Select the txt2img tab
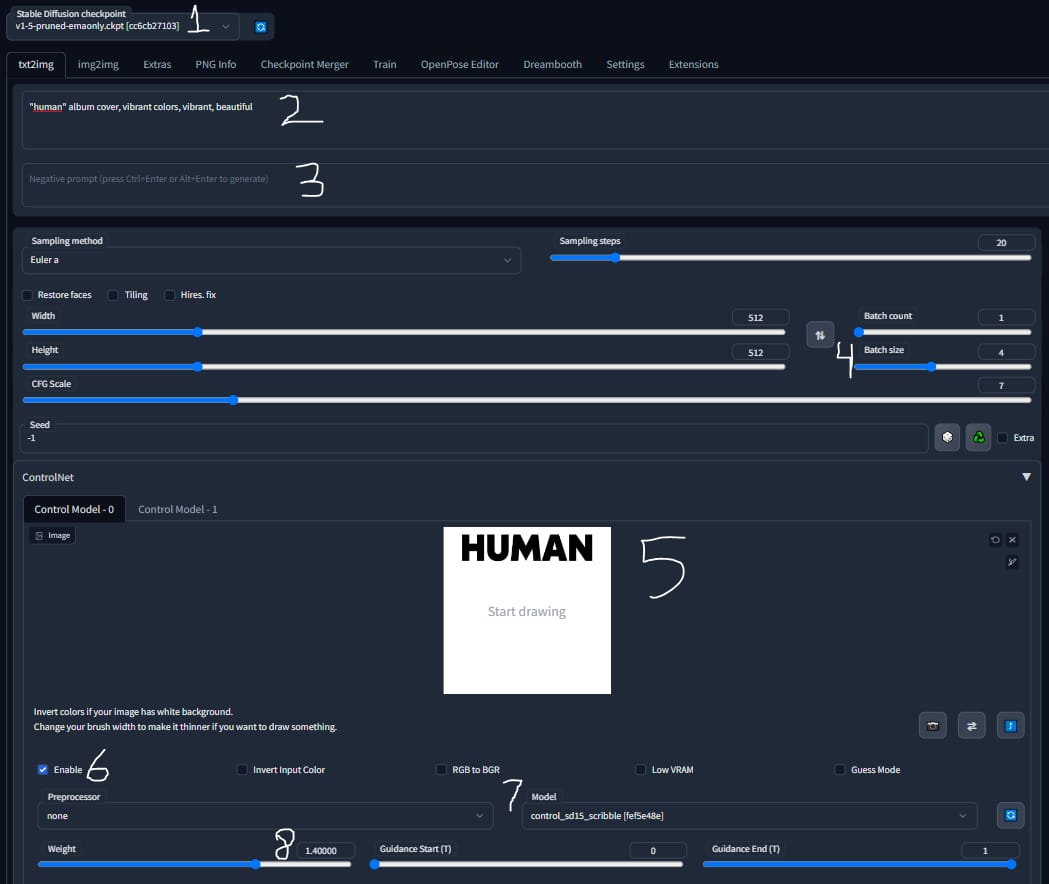1049x884 pixels. (36, 64)
